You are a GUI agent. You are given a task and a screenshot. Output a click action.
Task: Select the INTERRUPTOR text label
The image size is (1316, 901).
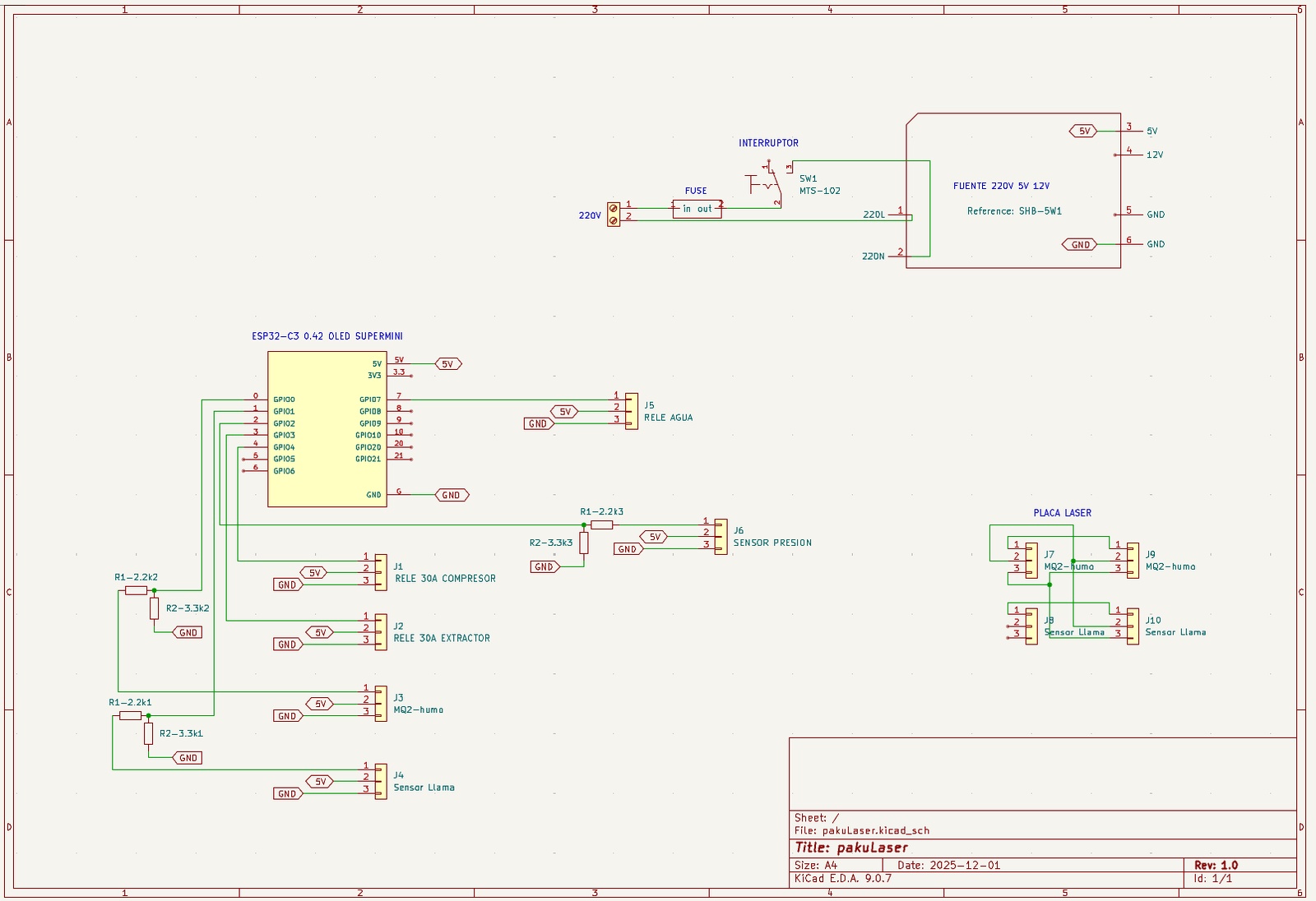click(x=769, y=143)
